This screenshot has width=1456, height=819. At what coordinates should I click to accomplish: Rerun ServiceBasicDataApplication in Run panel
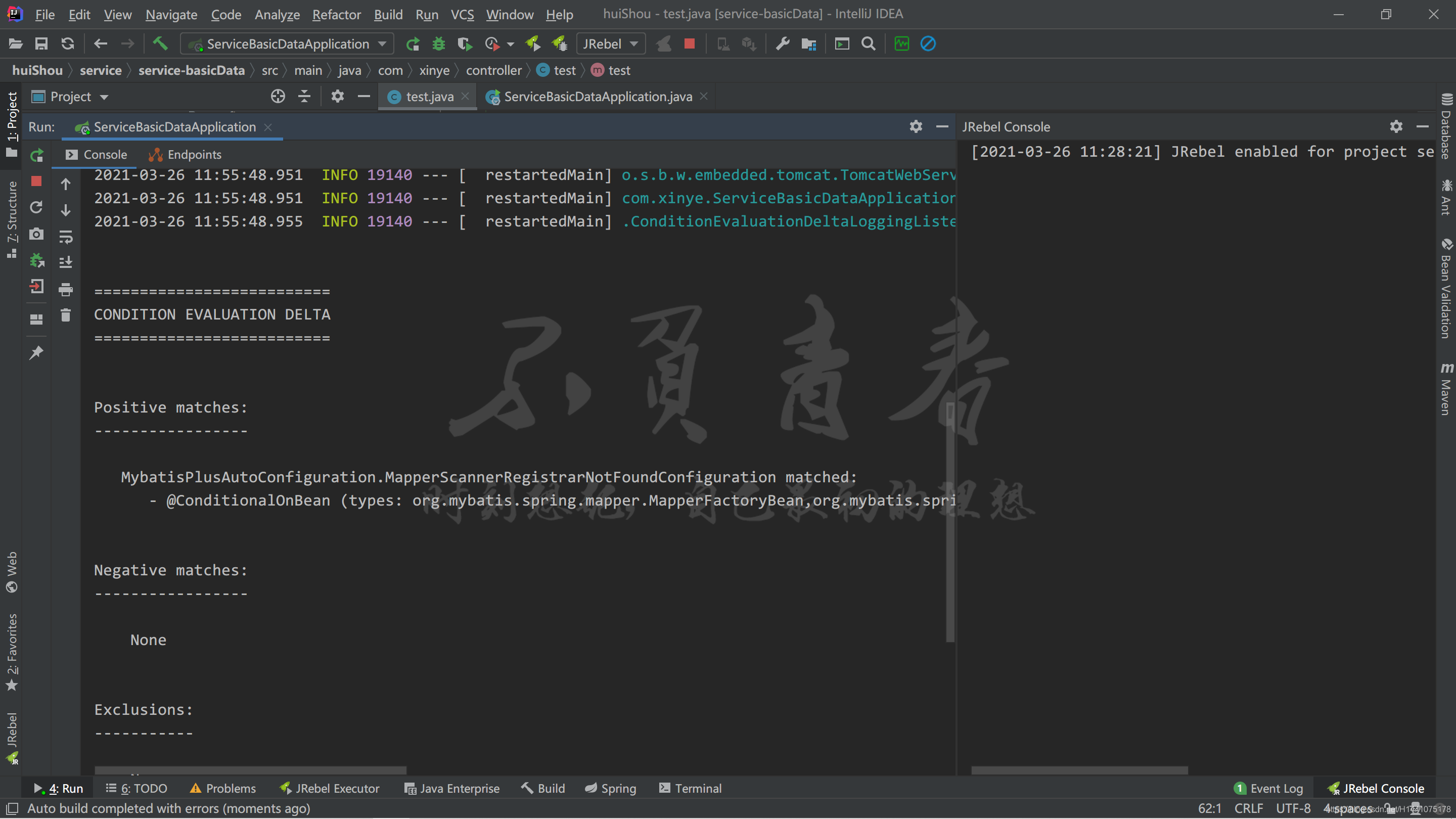coord(37,155)
